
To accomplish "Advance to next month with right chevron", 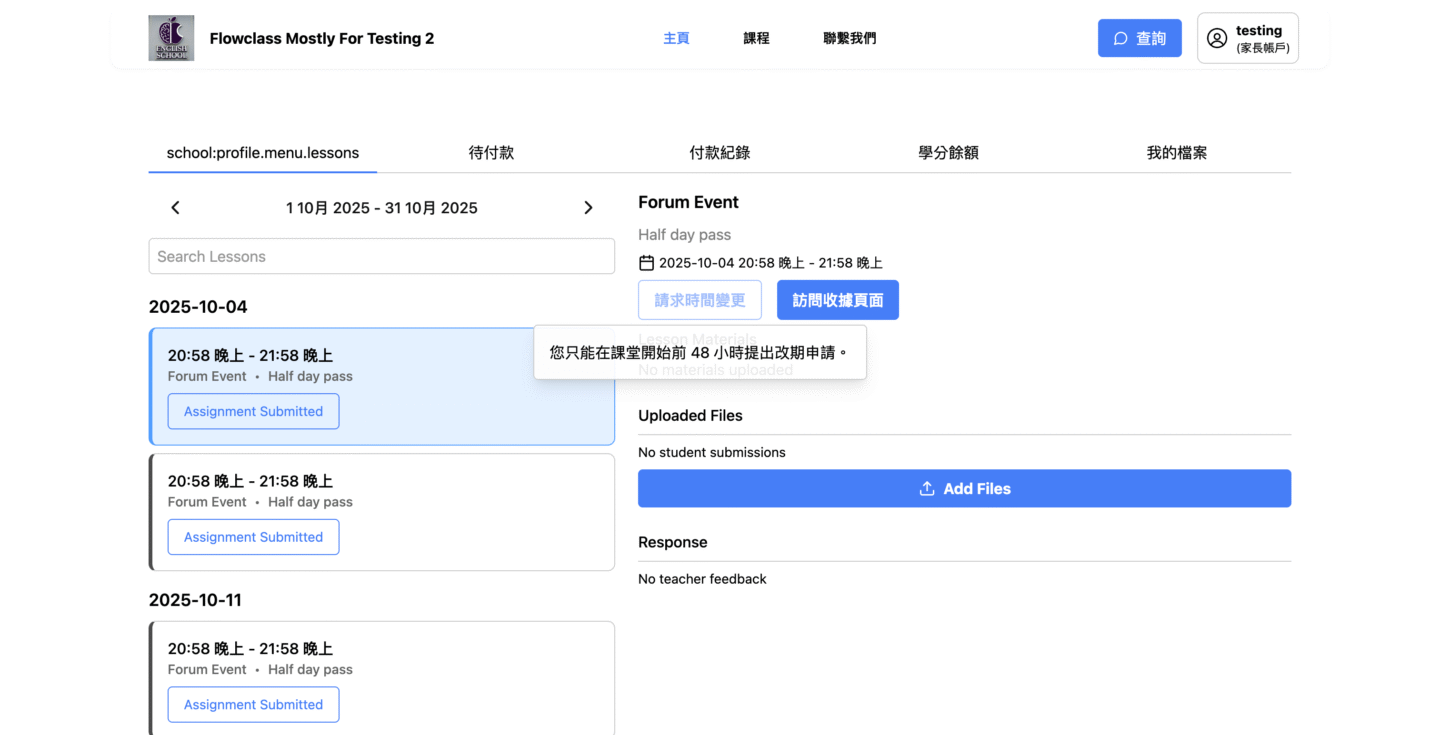I will pos(588,208).
